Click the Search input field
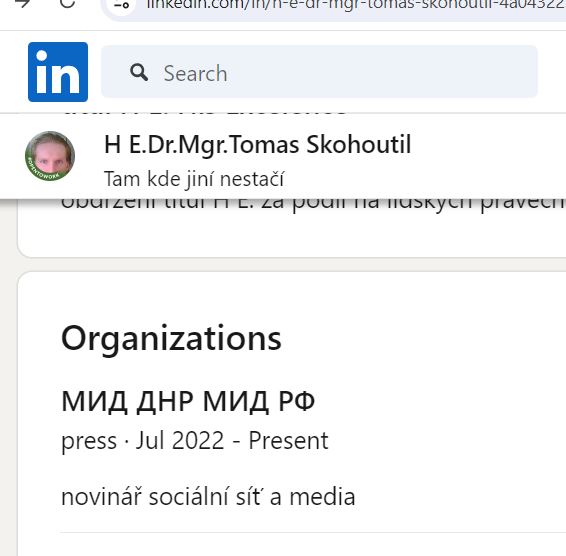566x556 pixels. (319, 72)
